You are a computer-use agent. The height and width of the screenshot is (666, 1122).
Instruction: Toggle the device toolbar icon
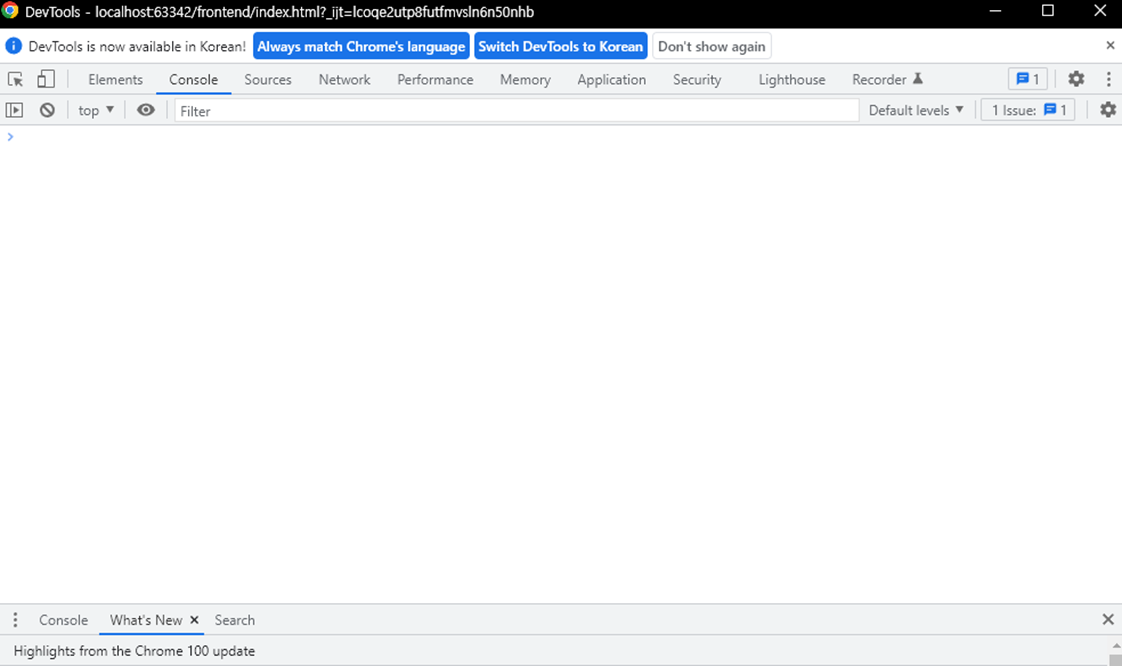click(46, 79)
